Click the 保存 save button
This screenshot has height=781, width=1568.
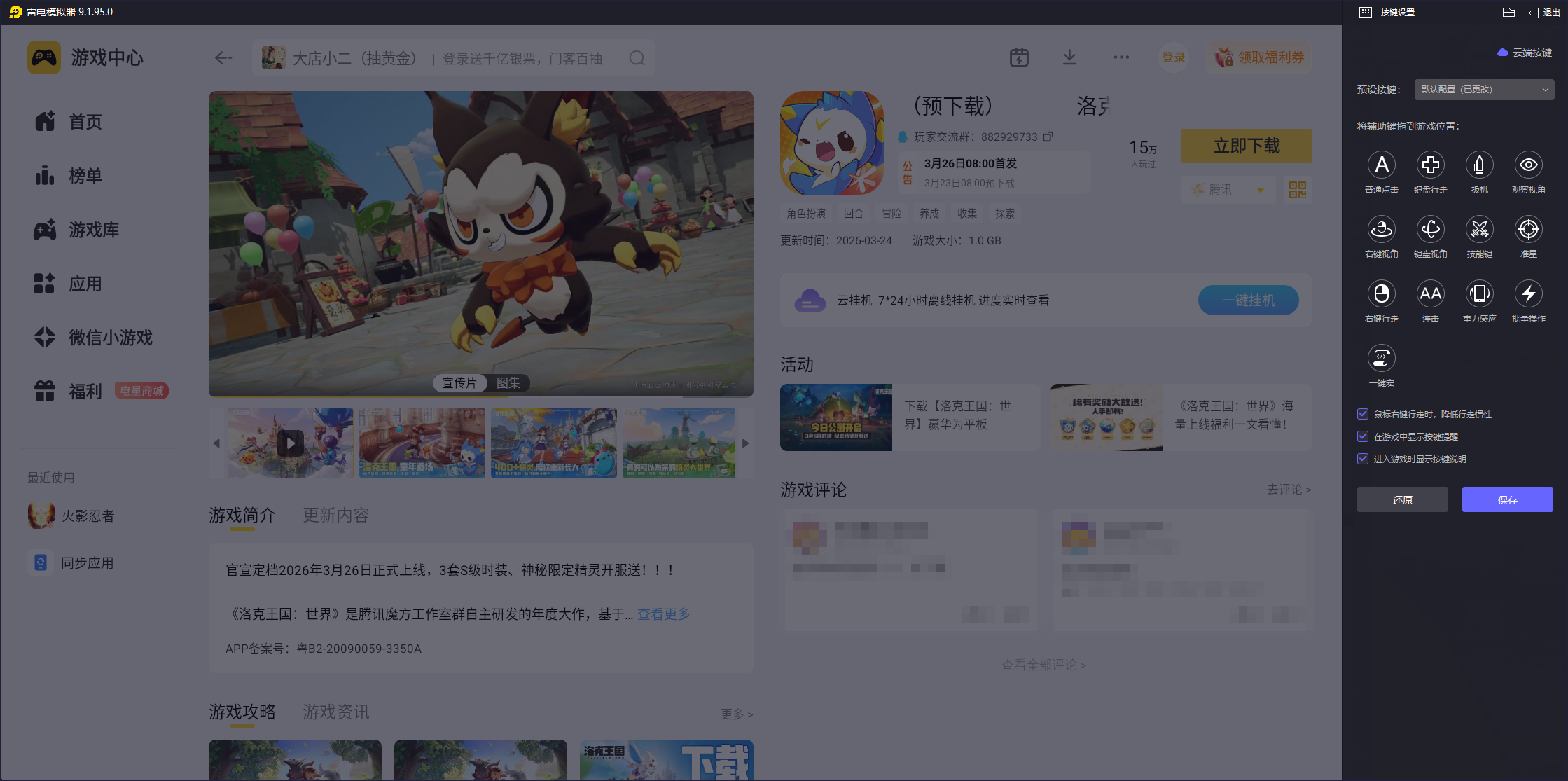pos(1507,499)
